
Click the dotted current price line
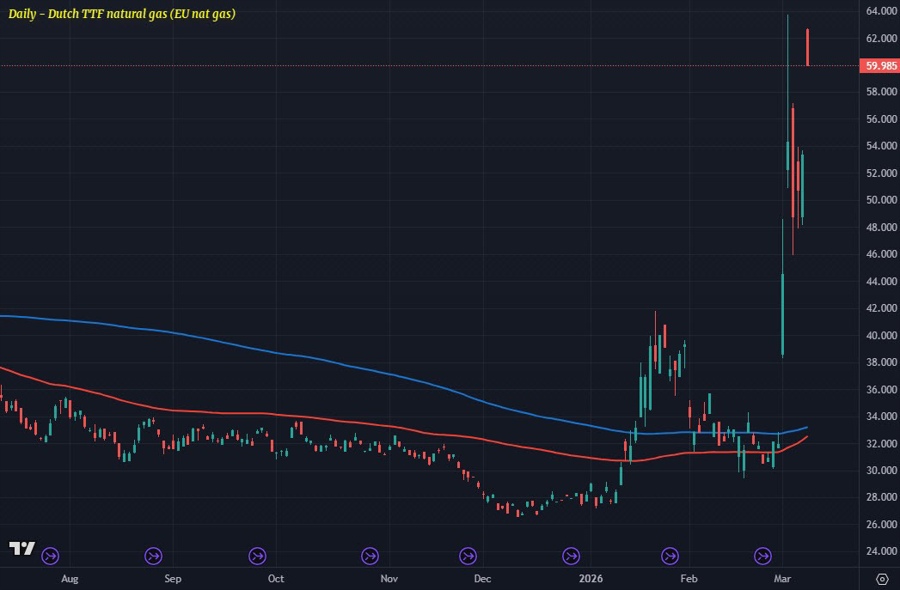(400, 66)
